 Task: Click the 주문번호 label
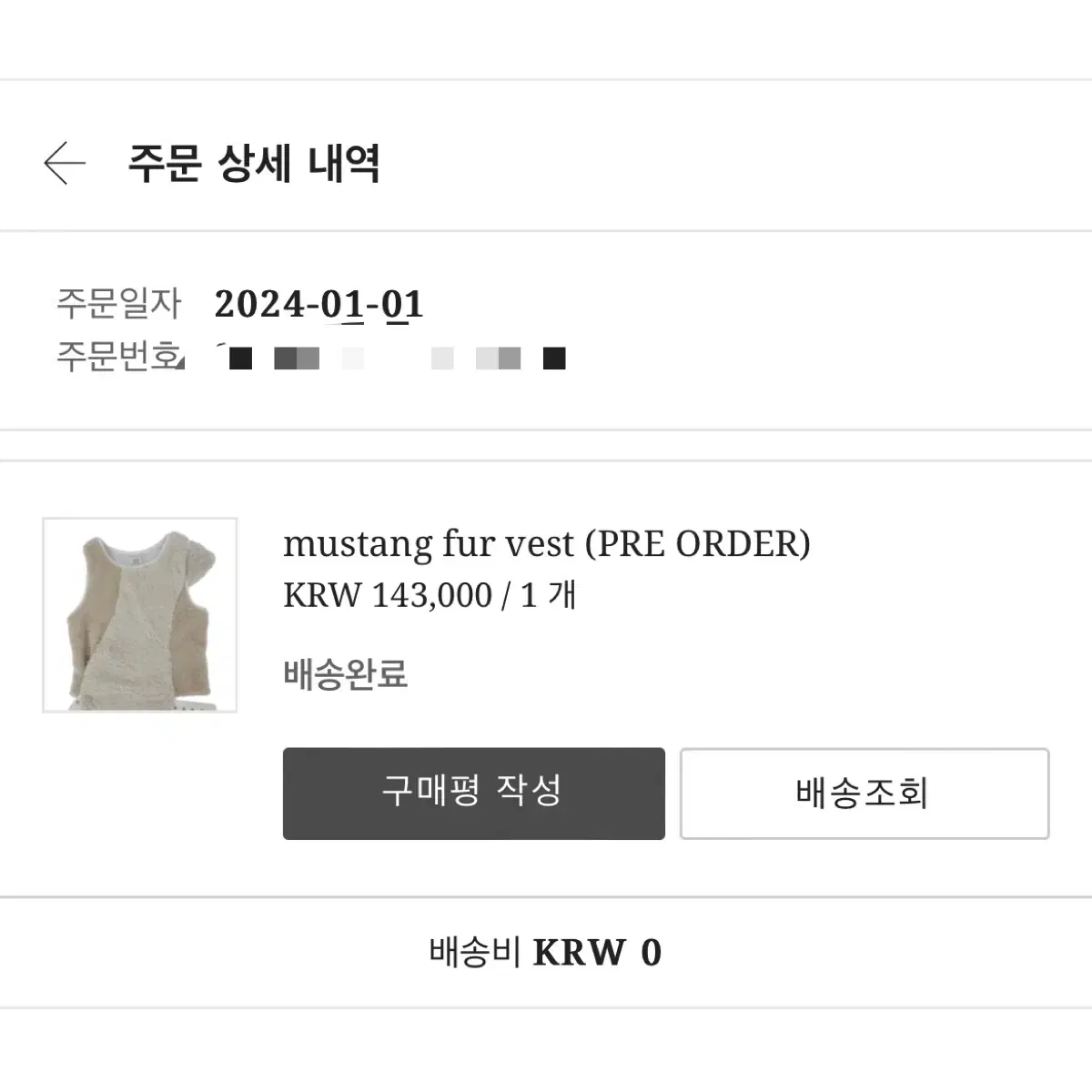click(119, 356)
